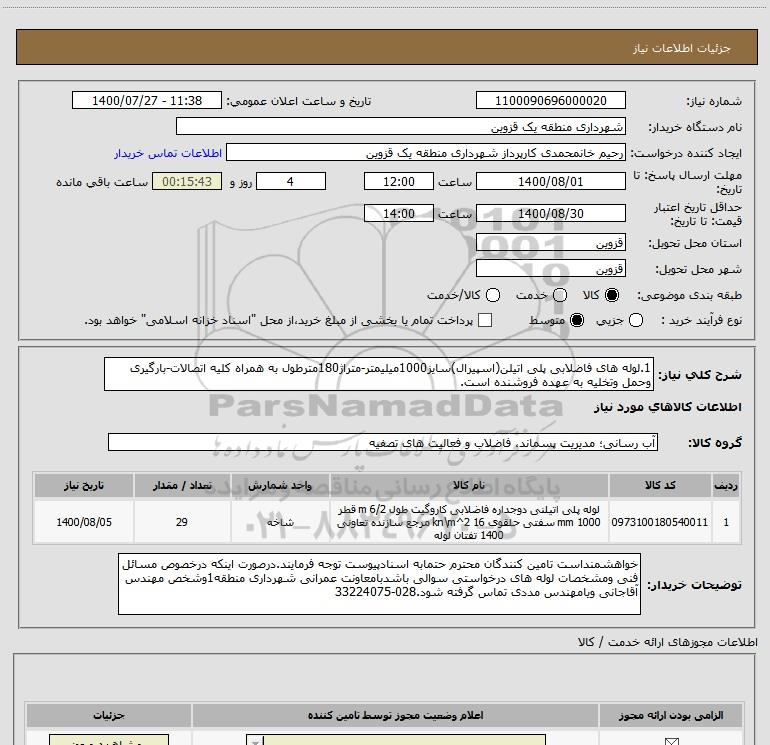Click the remaining days field showing 4
Image resolution: width=770 pixels, height=745 pixels.
(x=291, y=181)
